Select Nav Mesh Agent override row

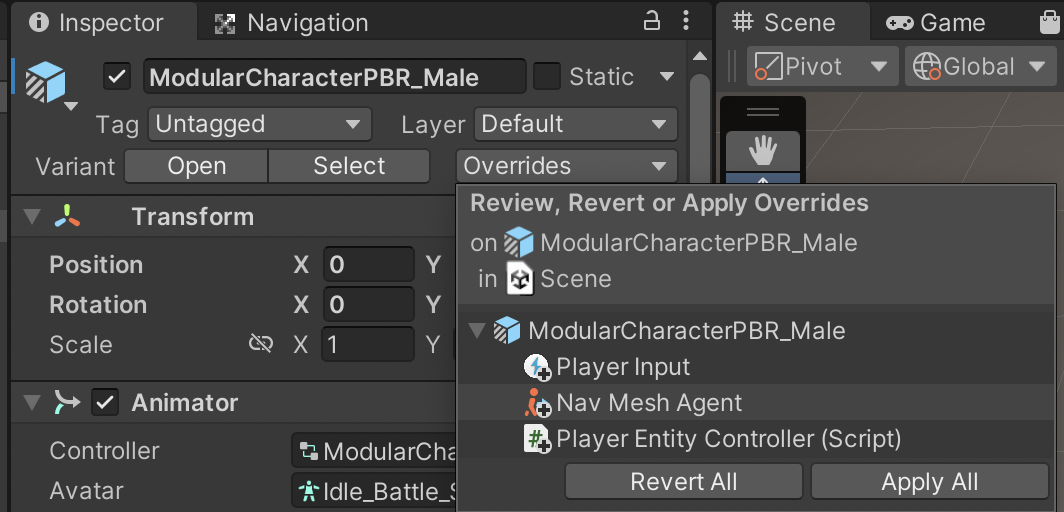tap(756, 403)
